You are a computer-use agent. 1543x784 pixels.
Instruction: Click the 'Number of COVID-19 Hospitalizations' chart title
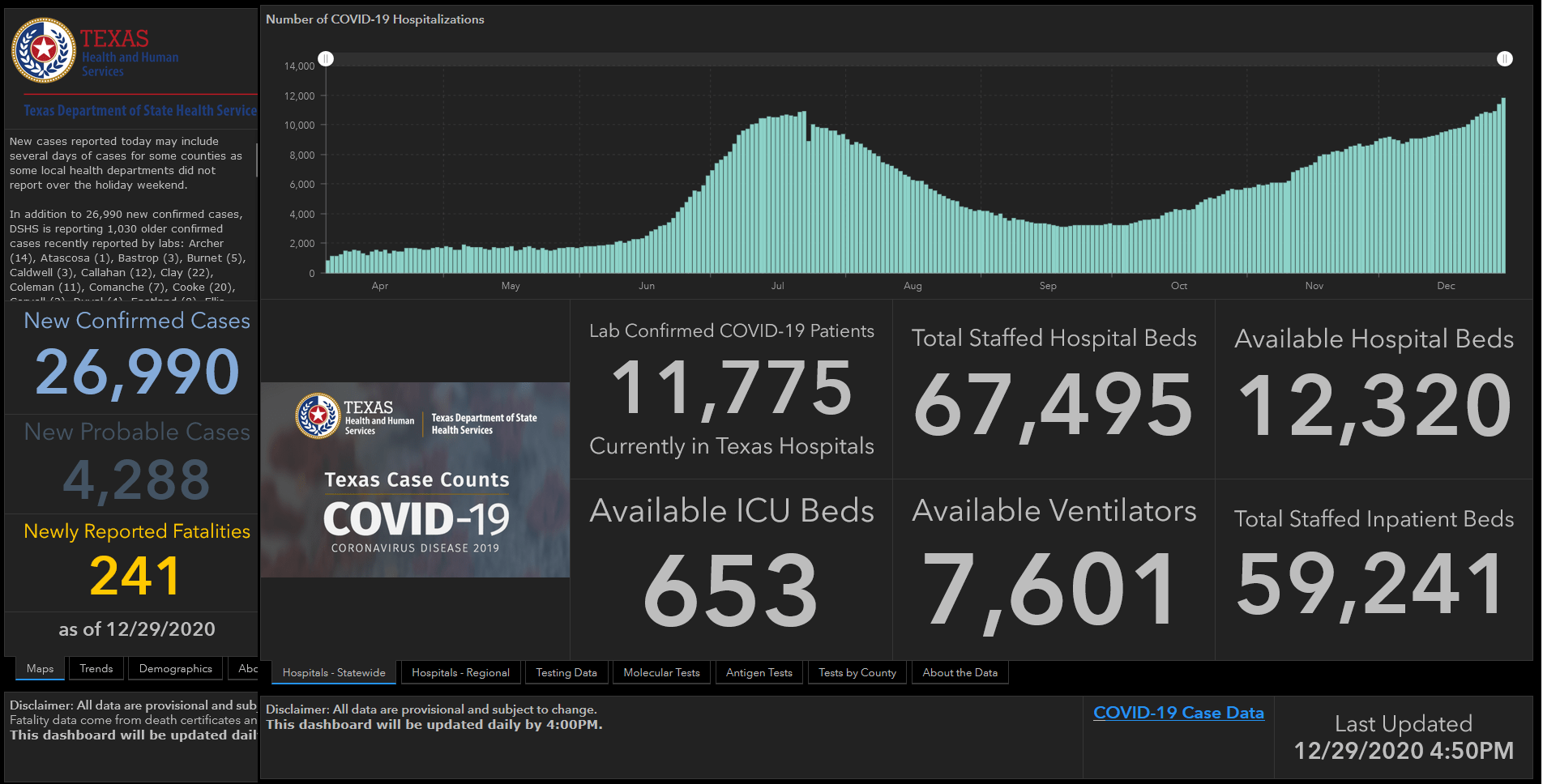coord(375,19)
